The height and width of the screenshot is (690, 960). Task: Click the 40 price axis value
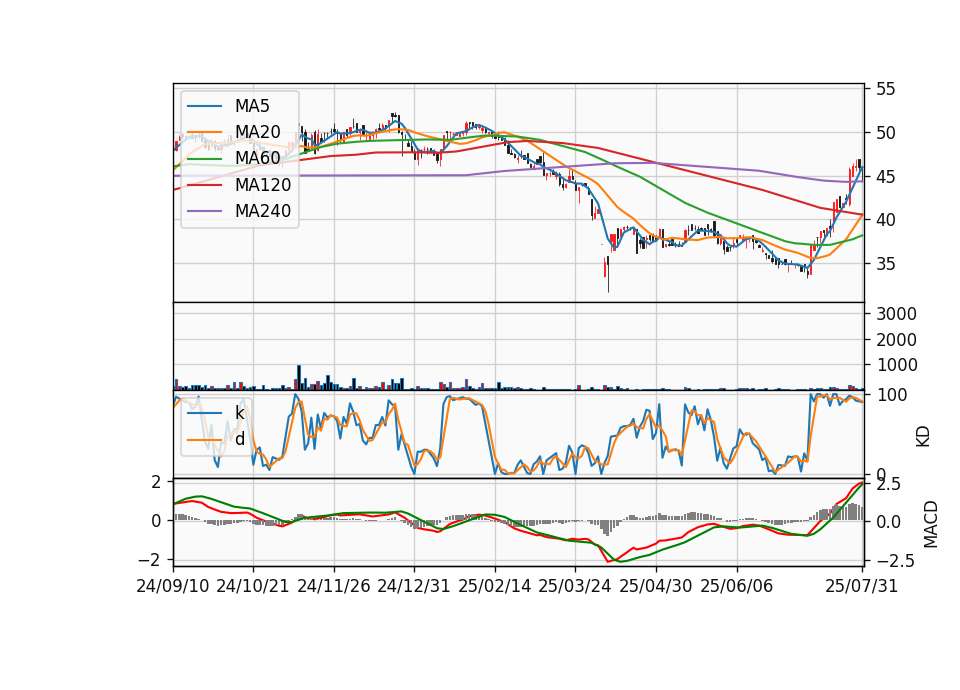click(885, 220)
